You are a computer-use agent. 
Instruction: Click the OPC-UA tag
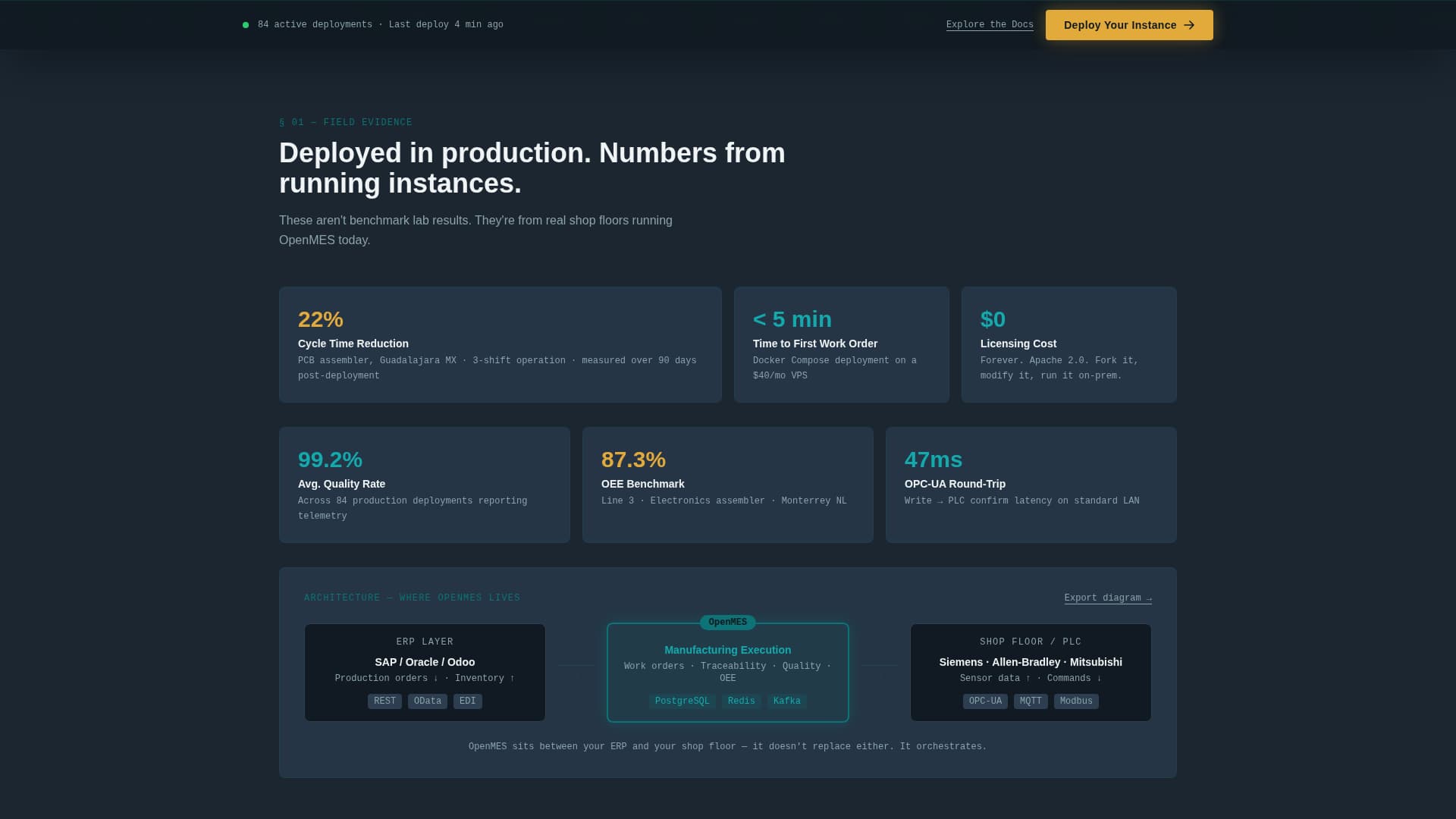pyautogui.click(x=985, y=701)
